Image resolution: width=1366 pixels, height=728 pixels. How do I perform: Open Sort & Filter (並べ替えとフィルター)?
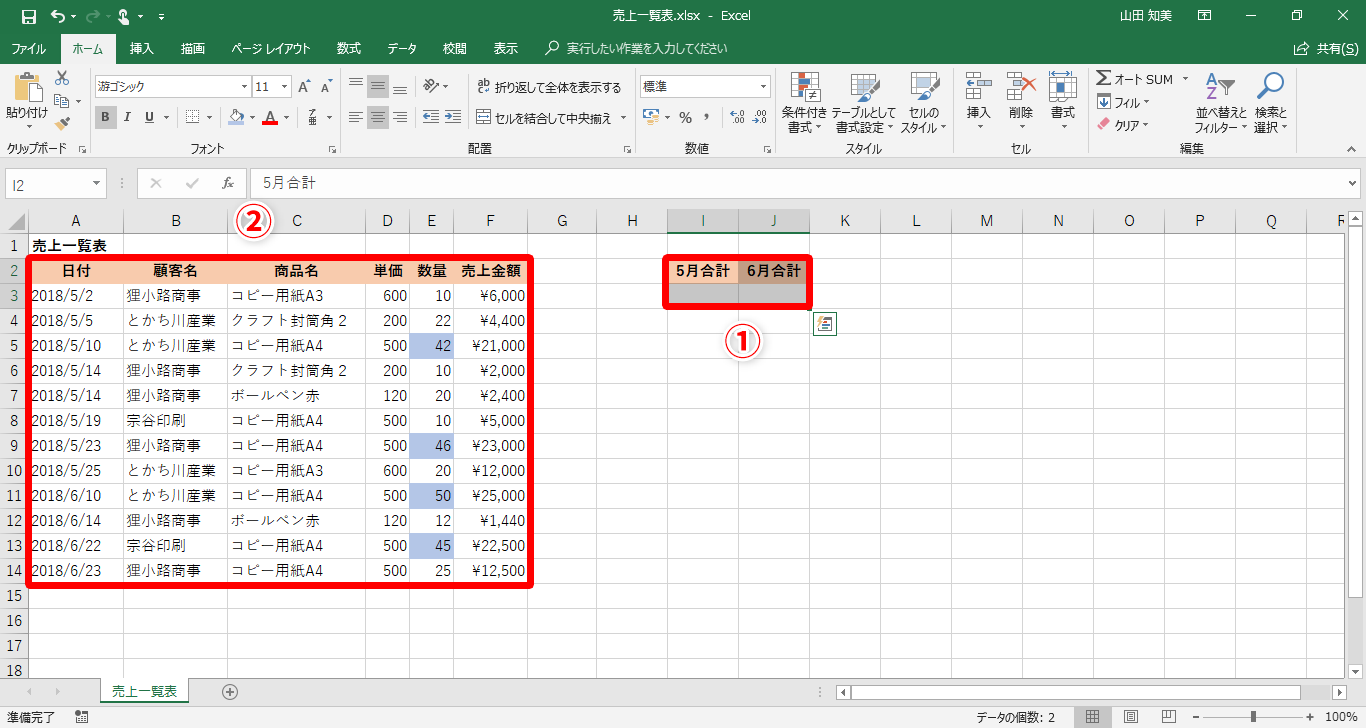pyautogui.click(x=1221, y=102)
